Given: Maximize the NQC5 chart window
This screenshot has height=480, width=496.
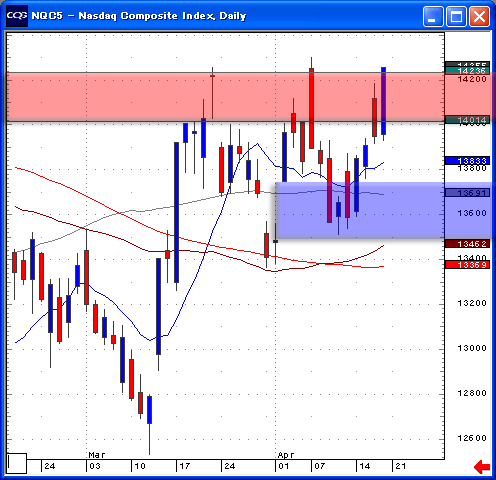Looking at the screenshot, I should 456,16.
